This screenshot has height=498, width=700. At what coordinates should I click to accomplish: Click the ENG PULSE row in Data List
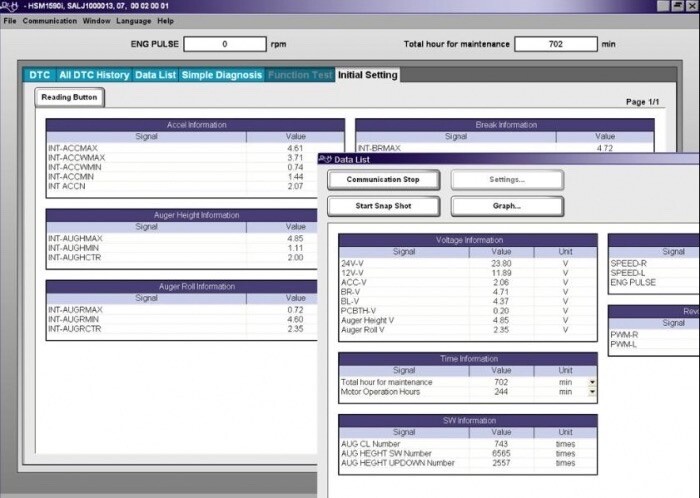point(654,282)
